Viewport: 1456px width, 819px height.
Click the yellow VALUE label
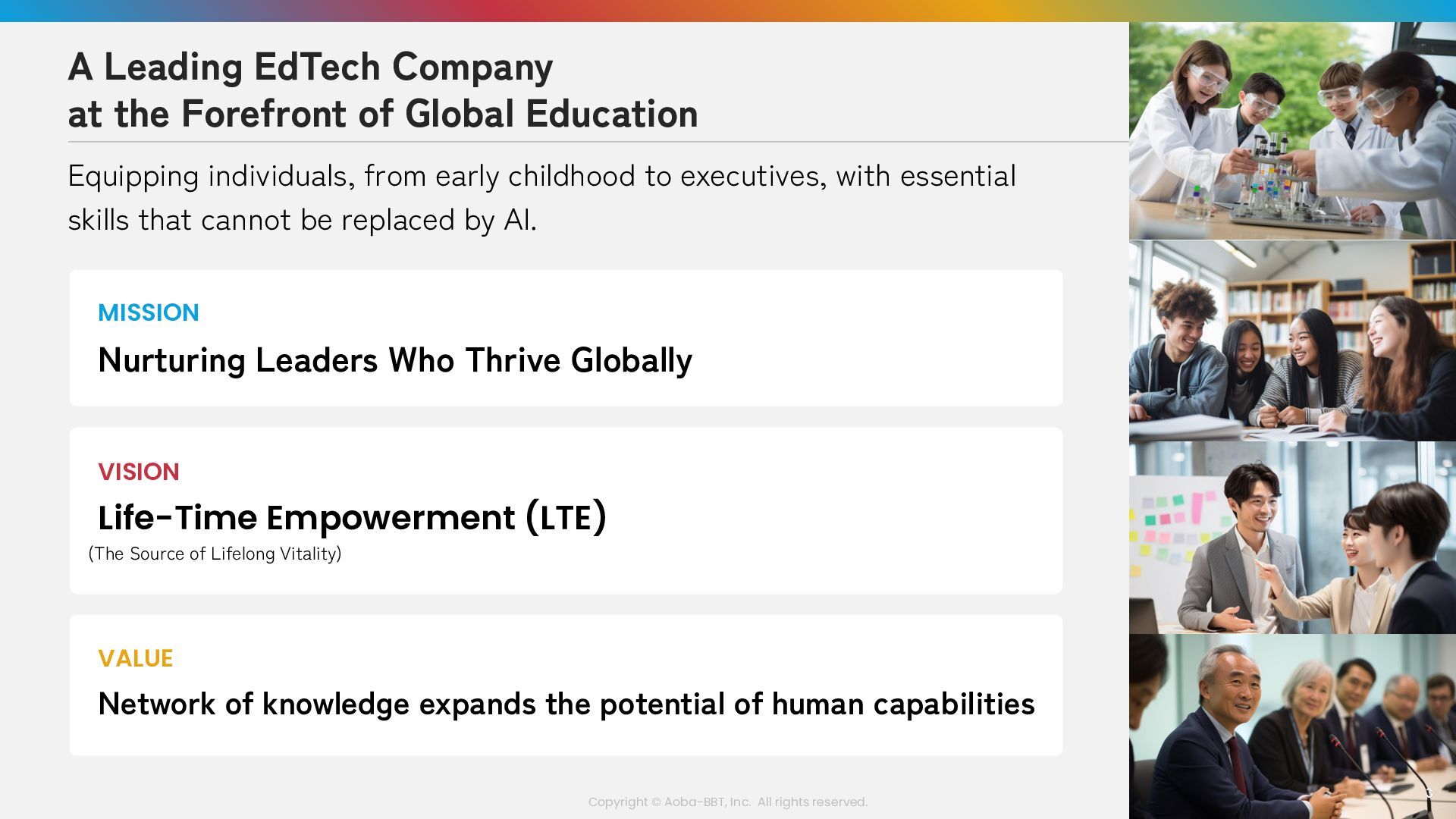tap(136, 658)
